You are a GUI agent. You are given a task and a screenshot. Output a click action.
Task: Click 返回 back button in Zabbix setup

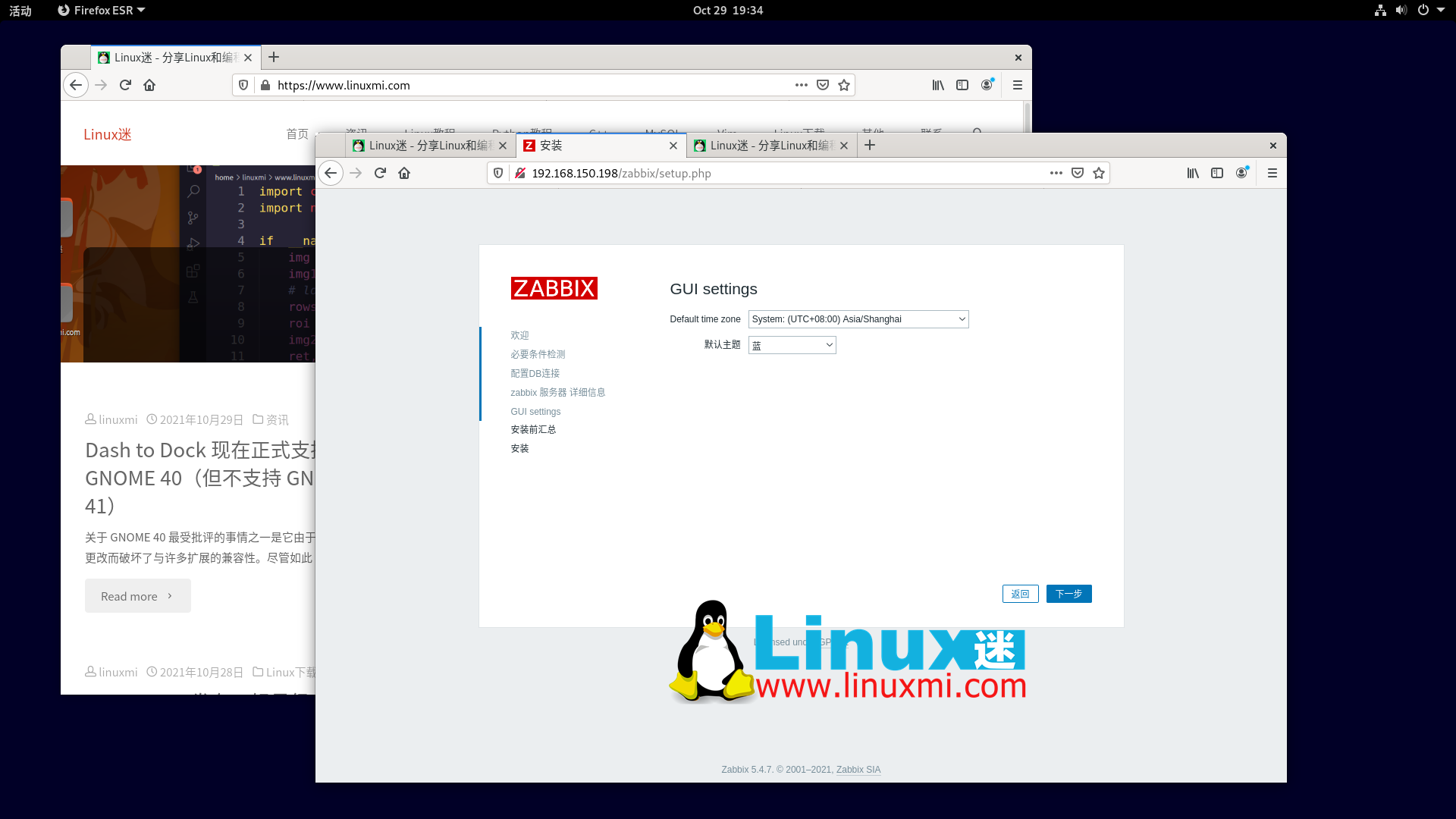[x=1020, y=594]
